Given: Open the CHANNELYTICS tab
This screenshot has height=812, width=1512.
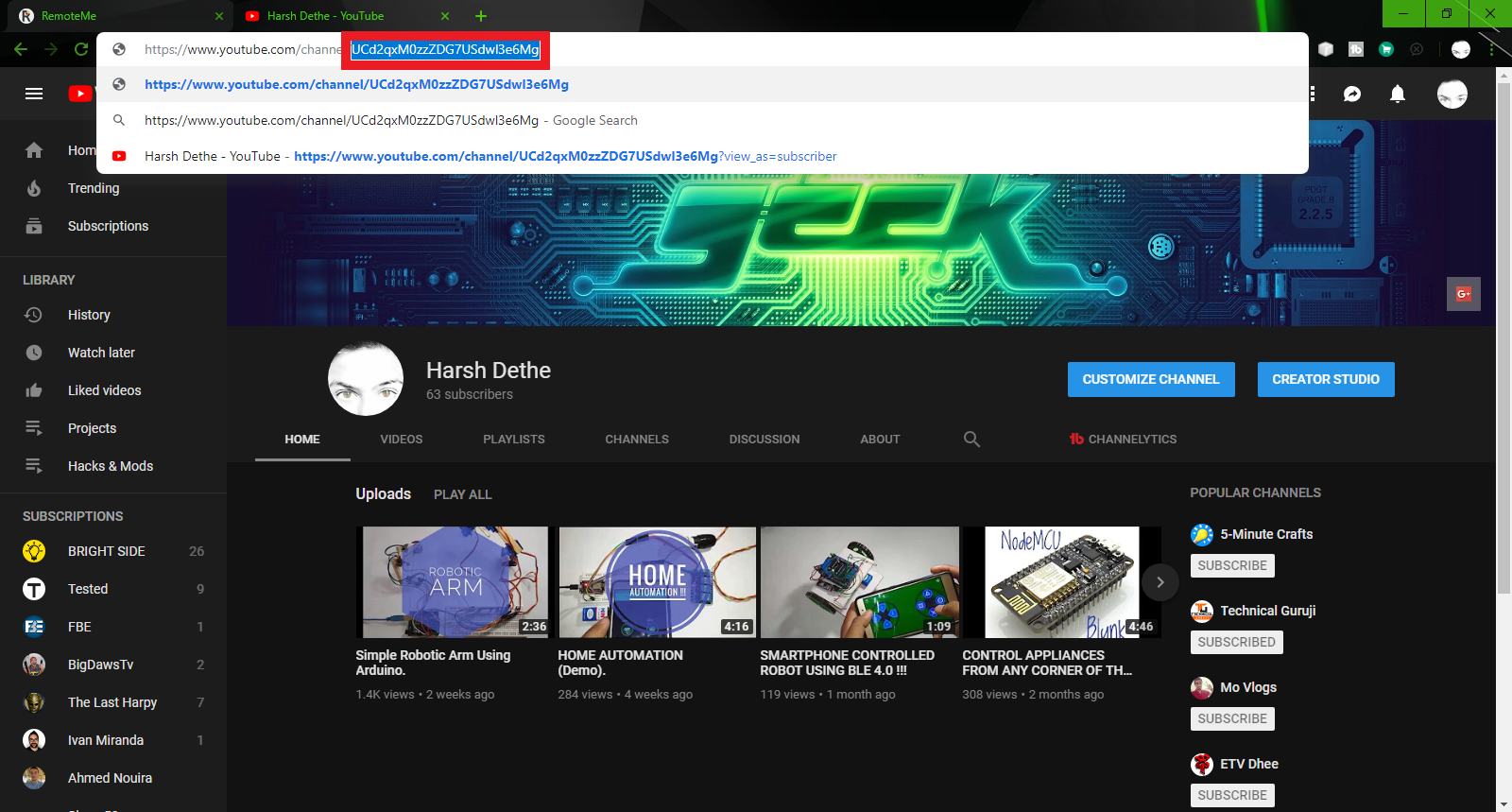Looking at the screenshot, I should click(x=1123, y=440).
